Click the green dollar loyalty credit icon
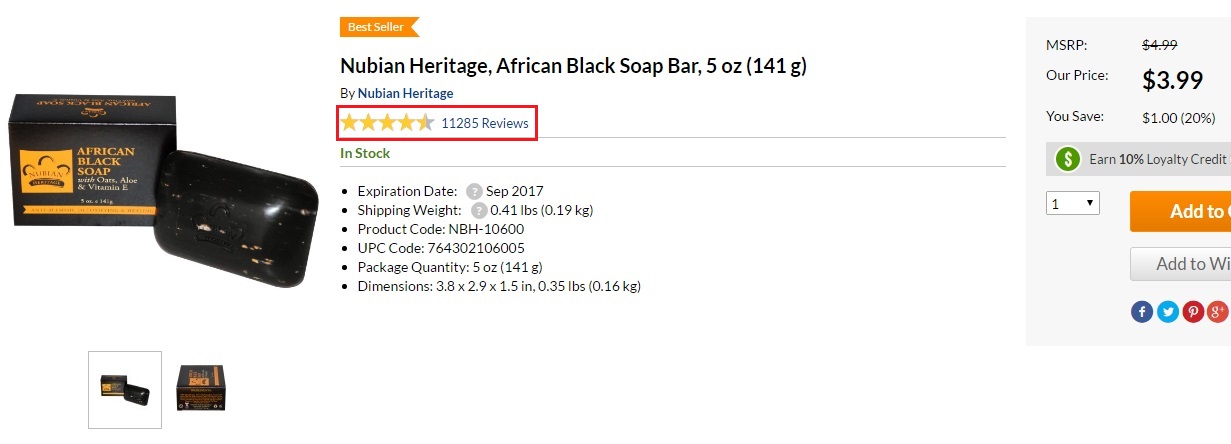Screen dimensions: 1231x444 [x=1069, y=159]
